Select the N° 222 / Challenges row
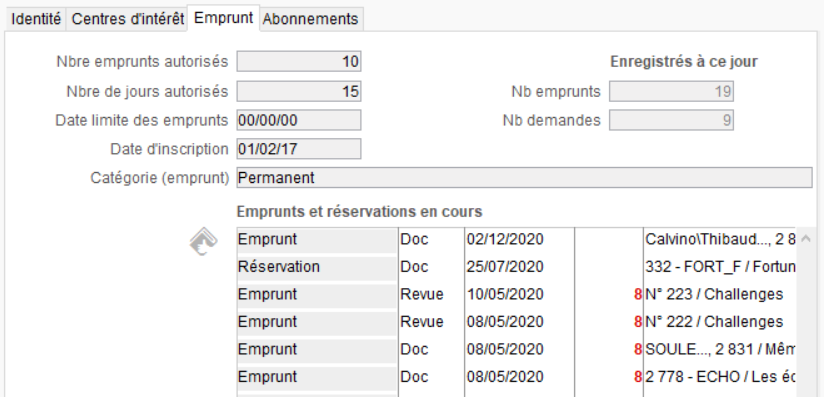This screenshot has width=824, height=397. click(517, 322)
